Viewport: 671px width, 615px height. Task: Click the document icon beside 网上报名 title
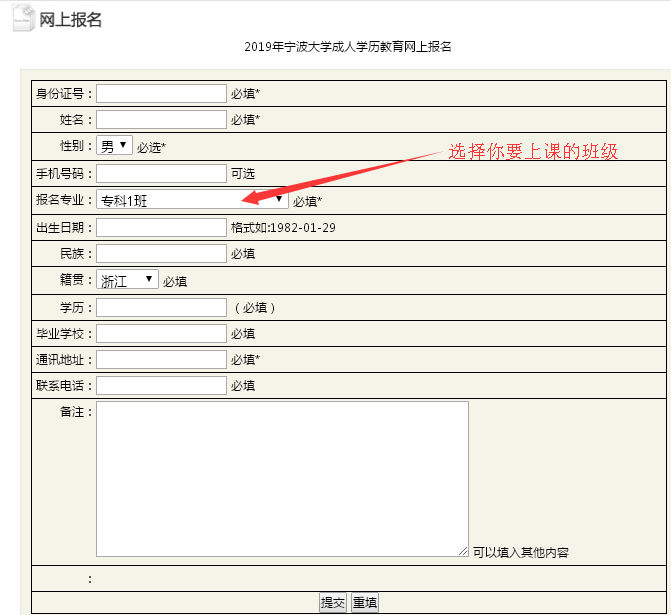(x=23, y=19)
